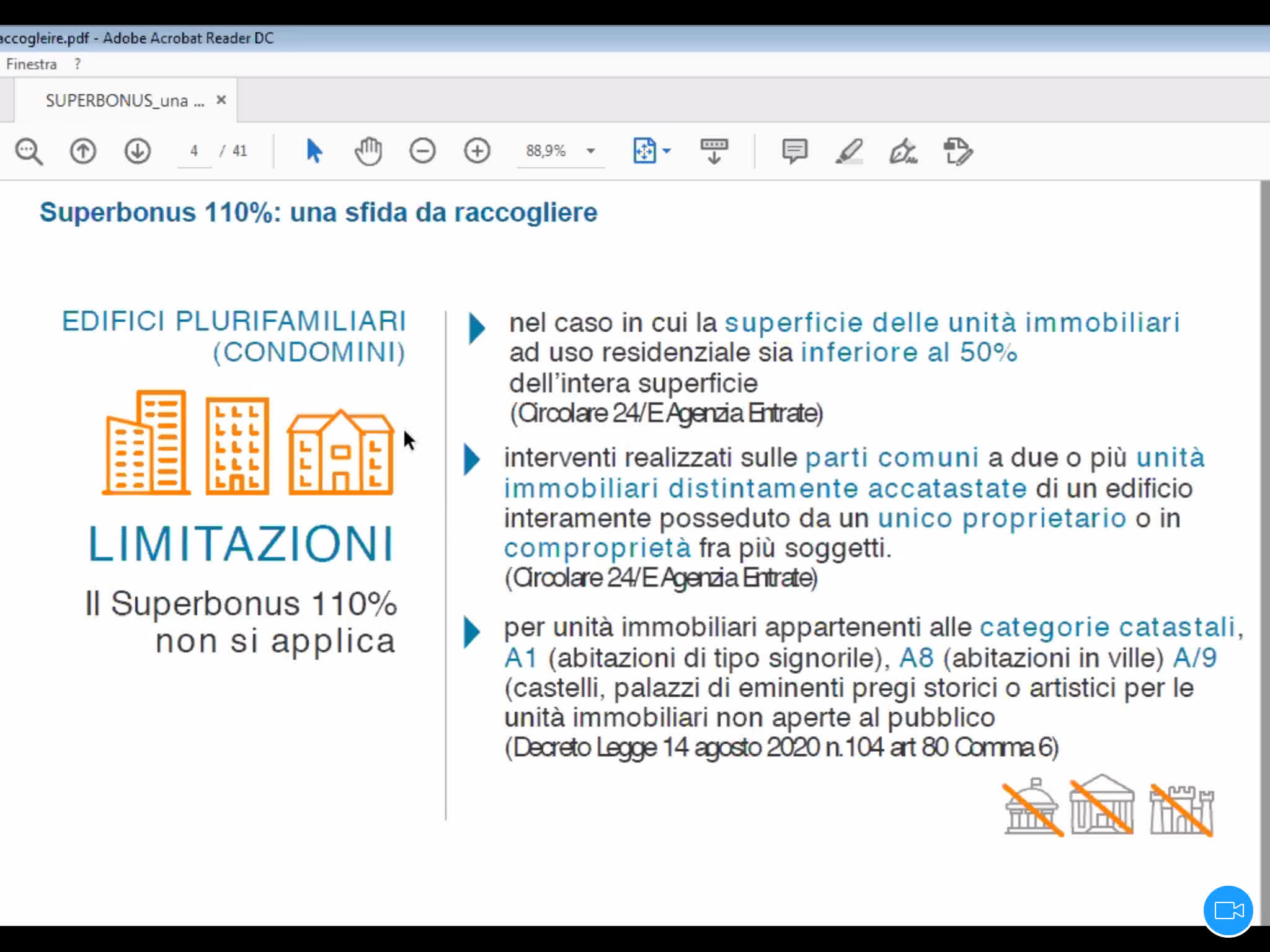Click the vertical scrollbar on the right

point(1265,552)
